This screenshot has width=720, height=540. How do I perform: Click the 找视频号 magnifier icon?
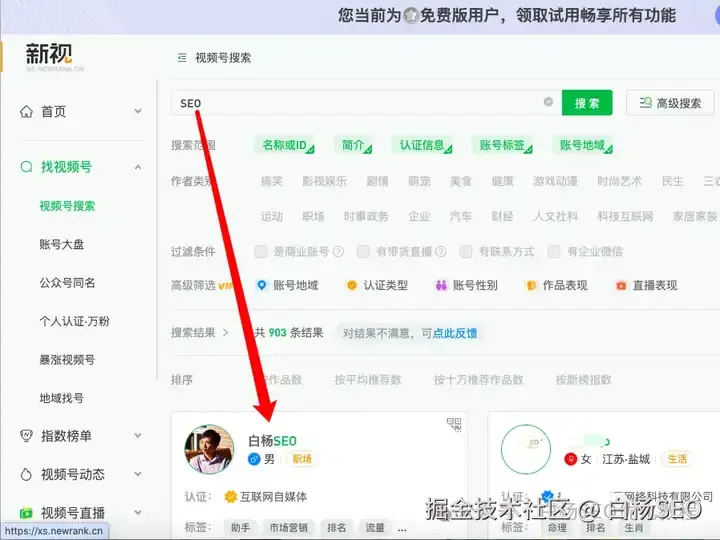(27, 167)
